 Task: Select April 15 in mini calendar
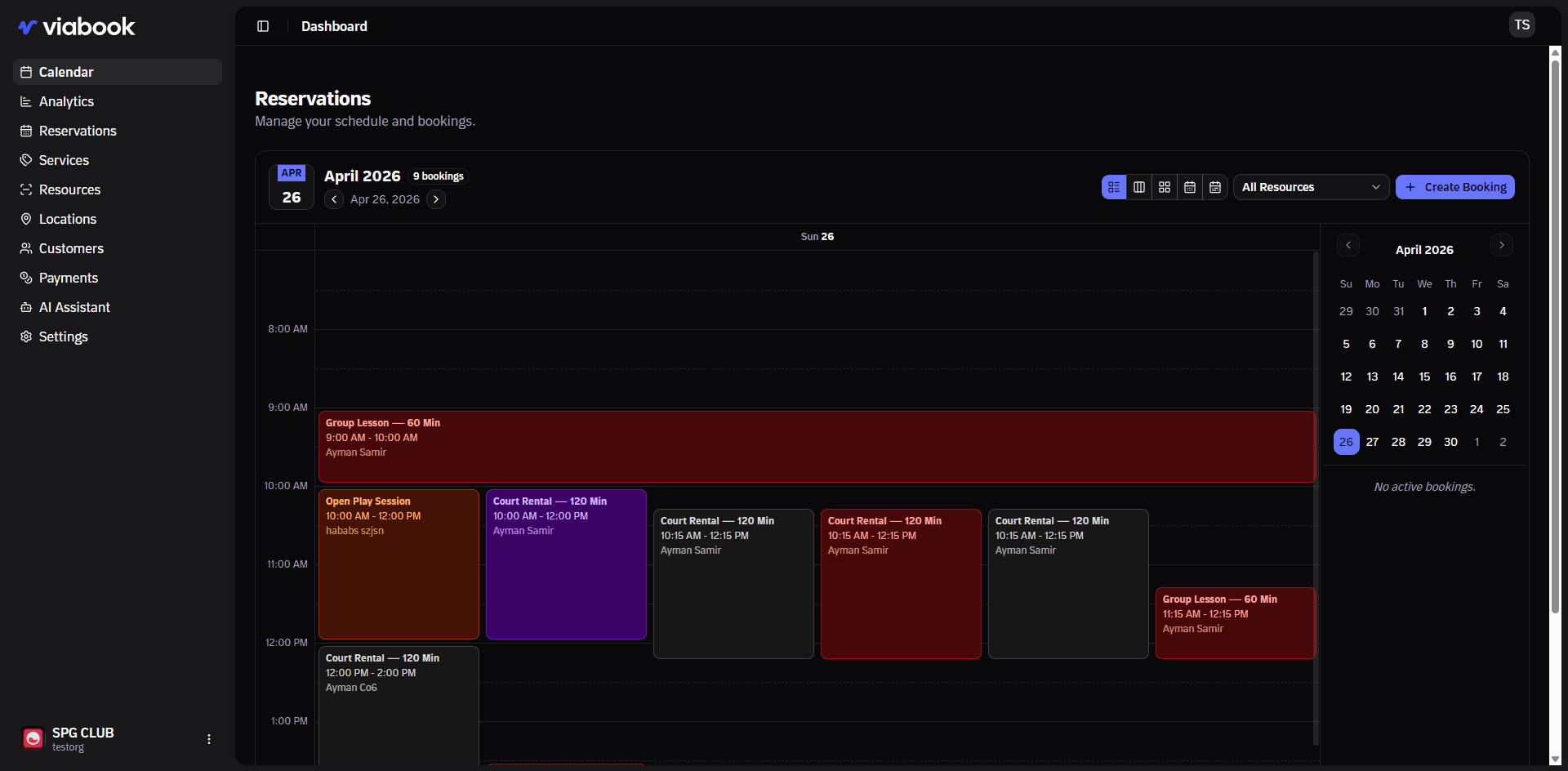click(x=1424, y=377)
